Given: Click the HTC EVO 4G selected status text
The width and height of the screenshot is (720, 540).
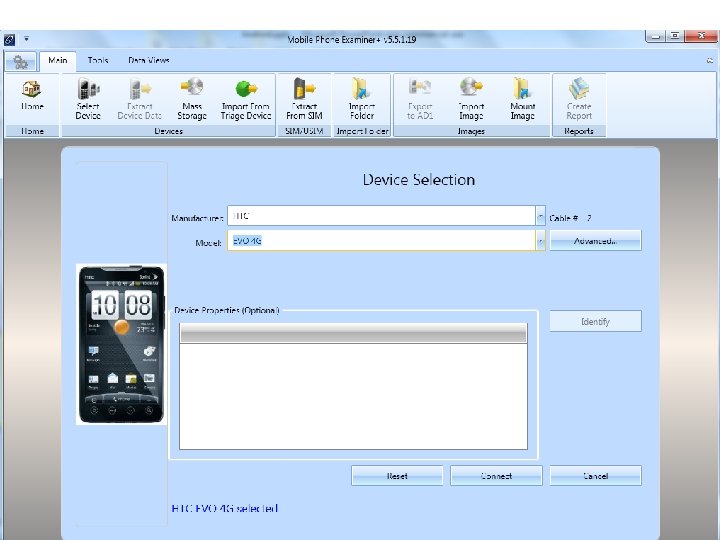Looking at the screenshot, I should coord(225,508).
